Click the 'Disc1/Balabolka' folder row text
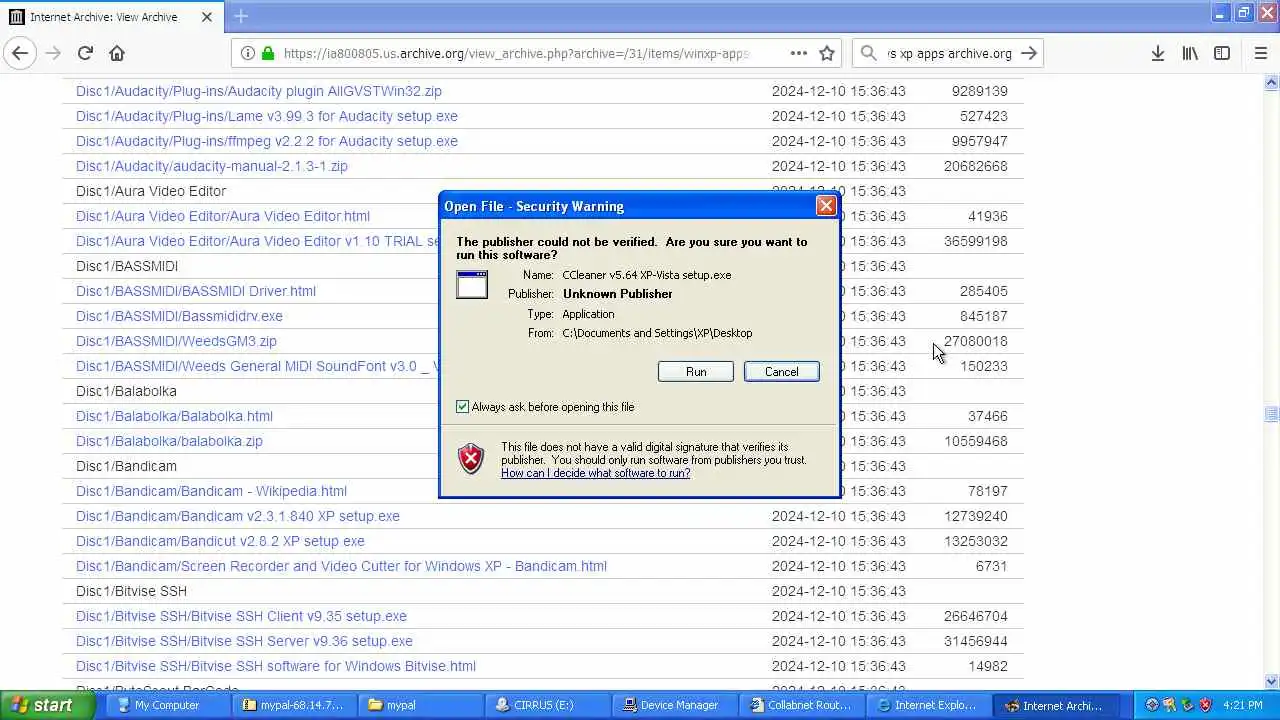The image size is (1280, 720). [126, 391]
